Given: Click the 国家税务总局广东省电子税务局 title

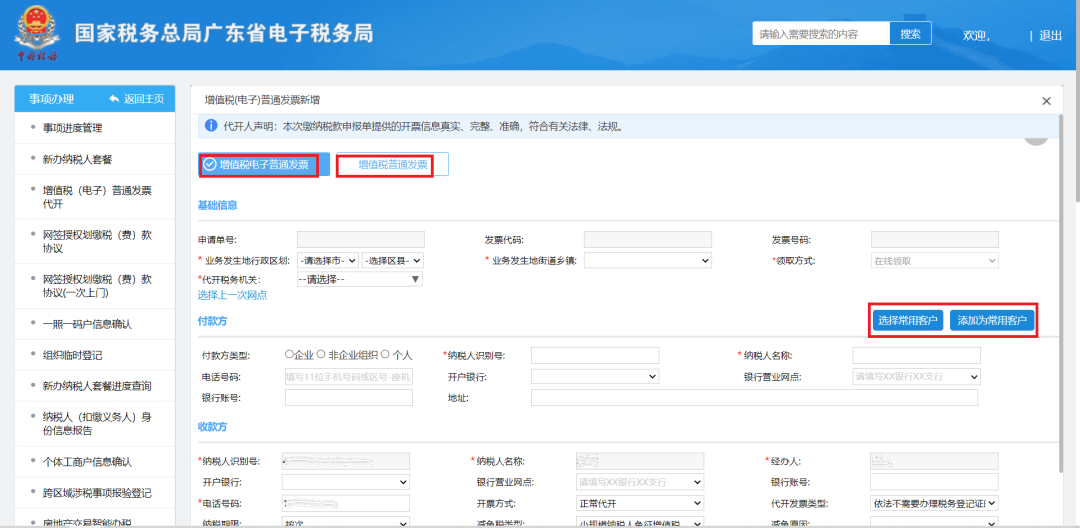Looking at the screenshot, I should [224, 32].
